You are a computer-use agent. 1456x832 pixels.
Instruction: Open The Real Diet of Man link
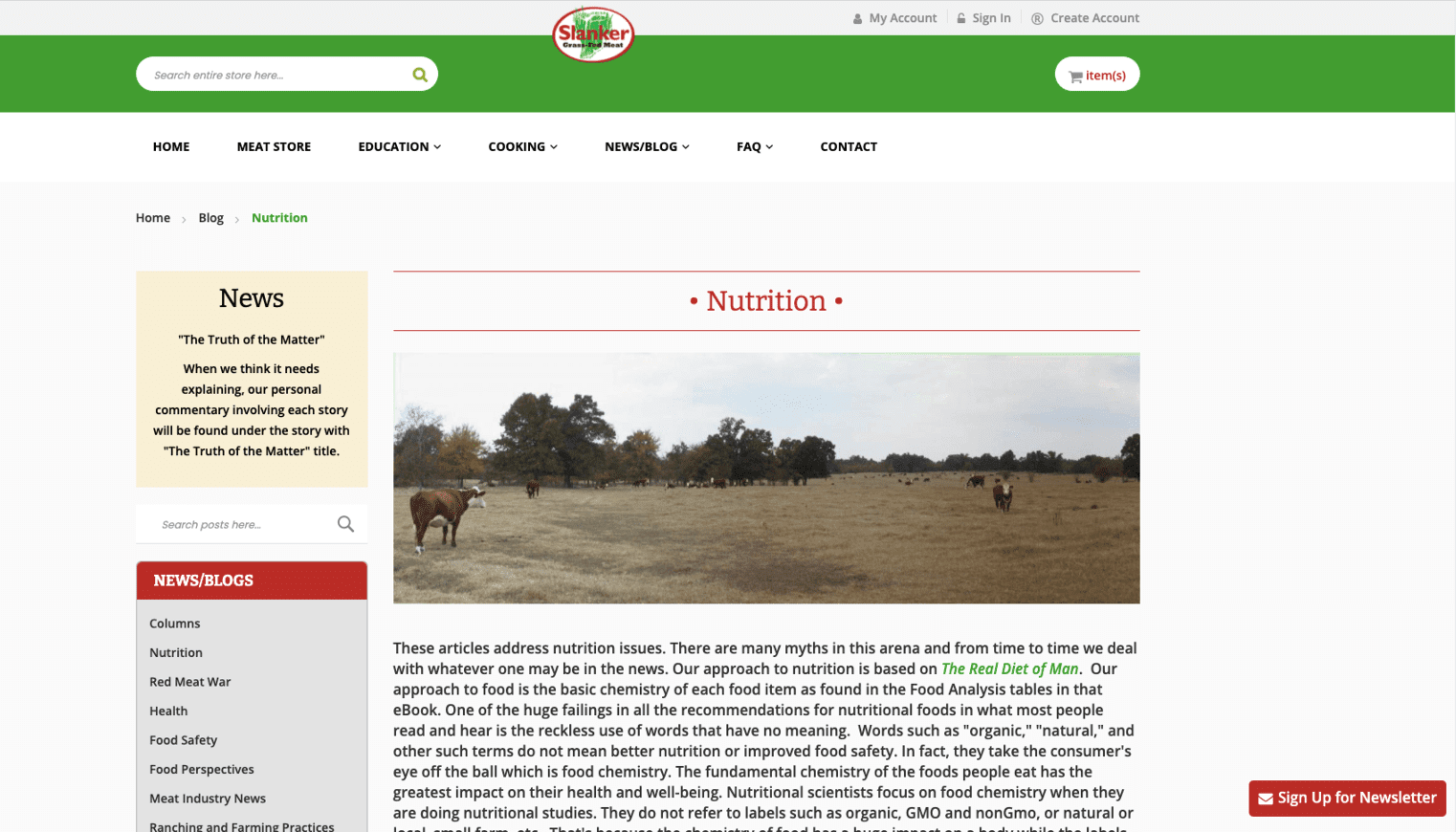(1010, 668)
